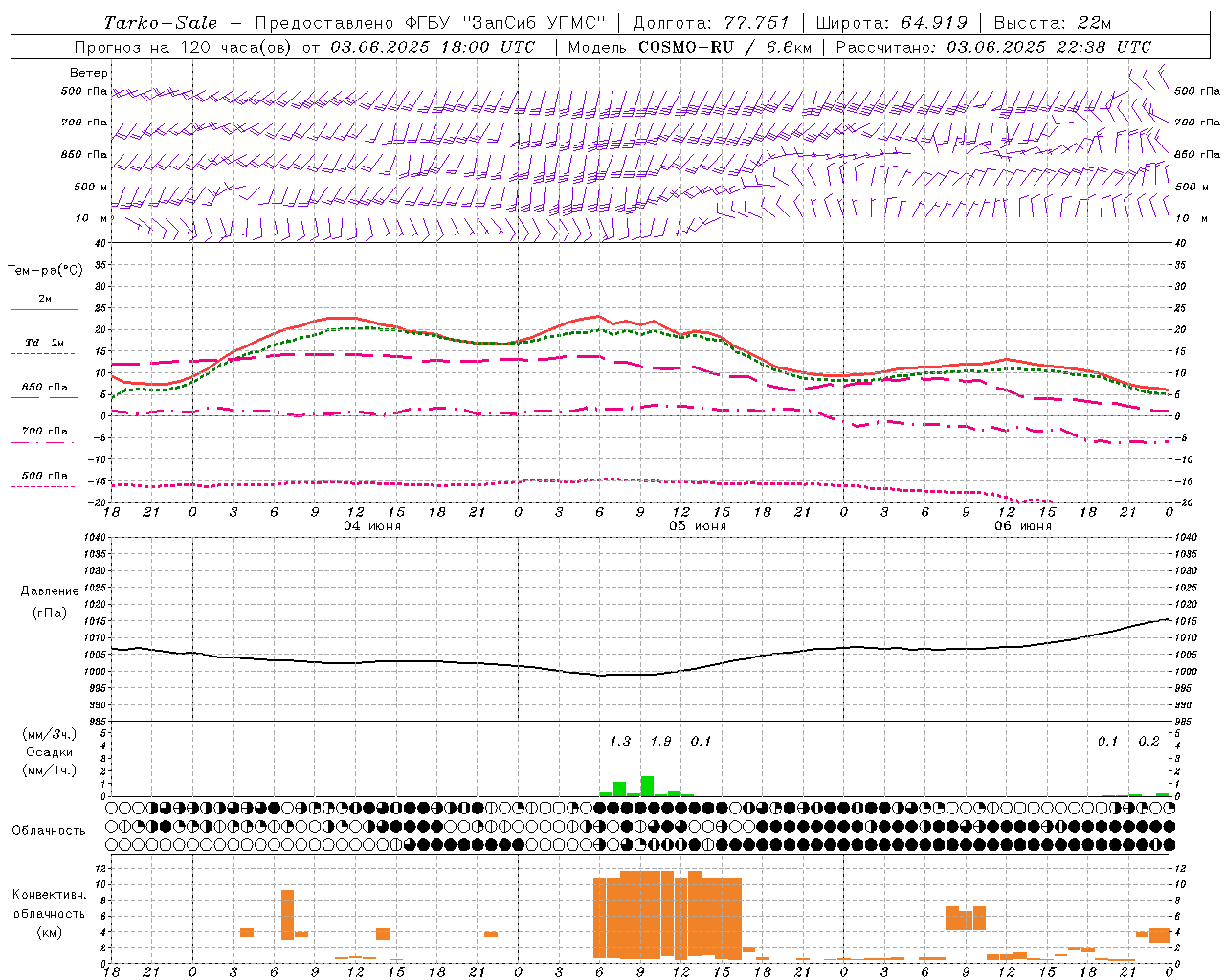Viewport: 1225px width, 980px height.
Task: Click the Широта: 64.919 value
Action: tap(891, 23)
